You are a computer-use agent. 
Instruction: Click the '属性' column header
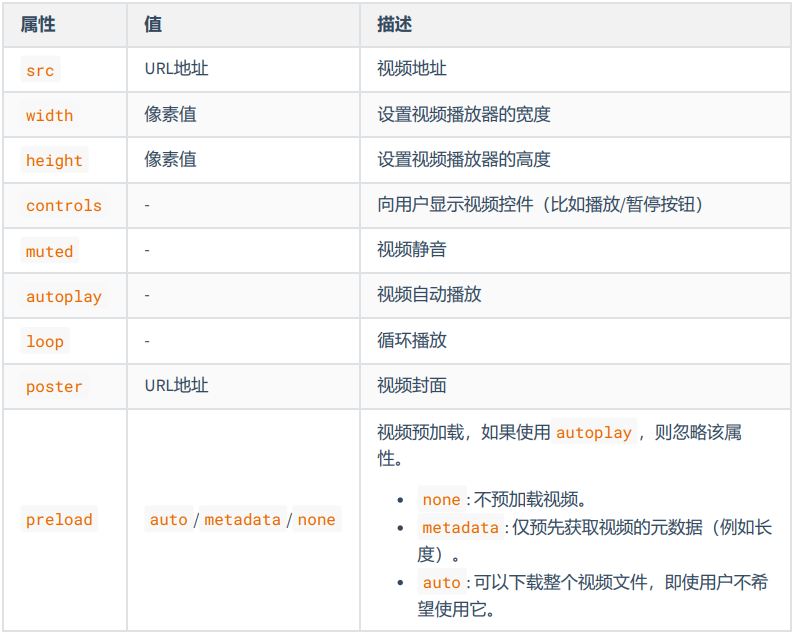point(37,24)
